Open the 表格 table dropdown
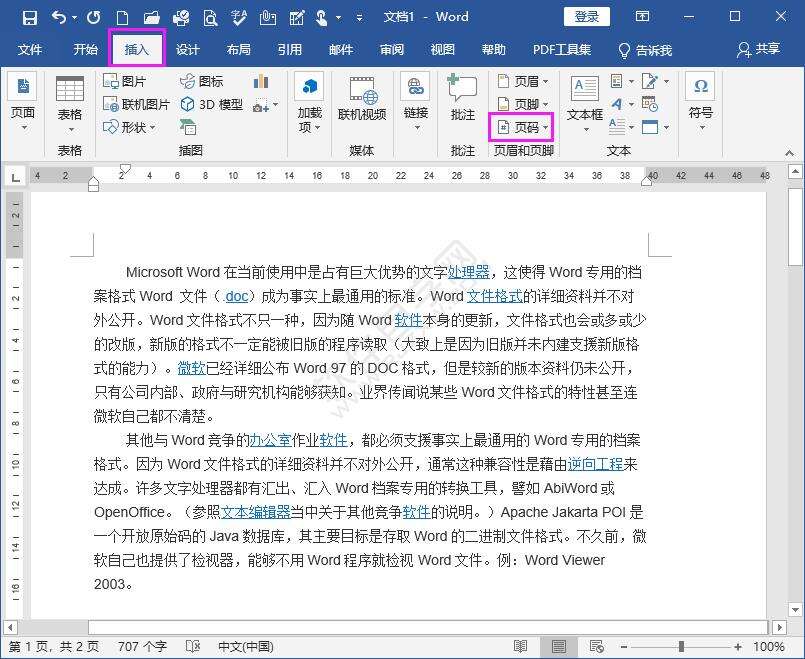 70,129
